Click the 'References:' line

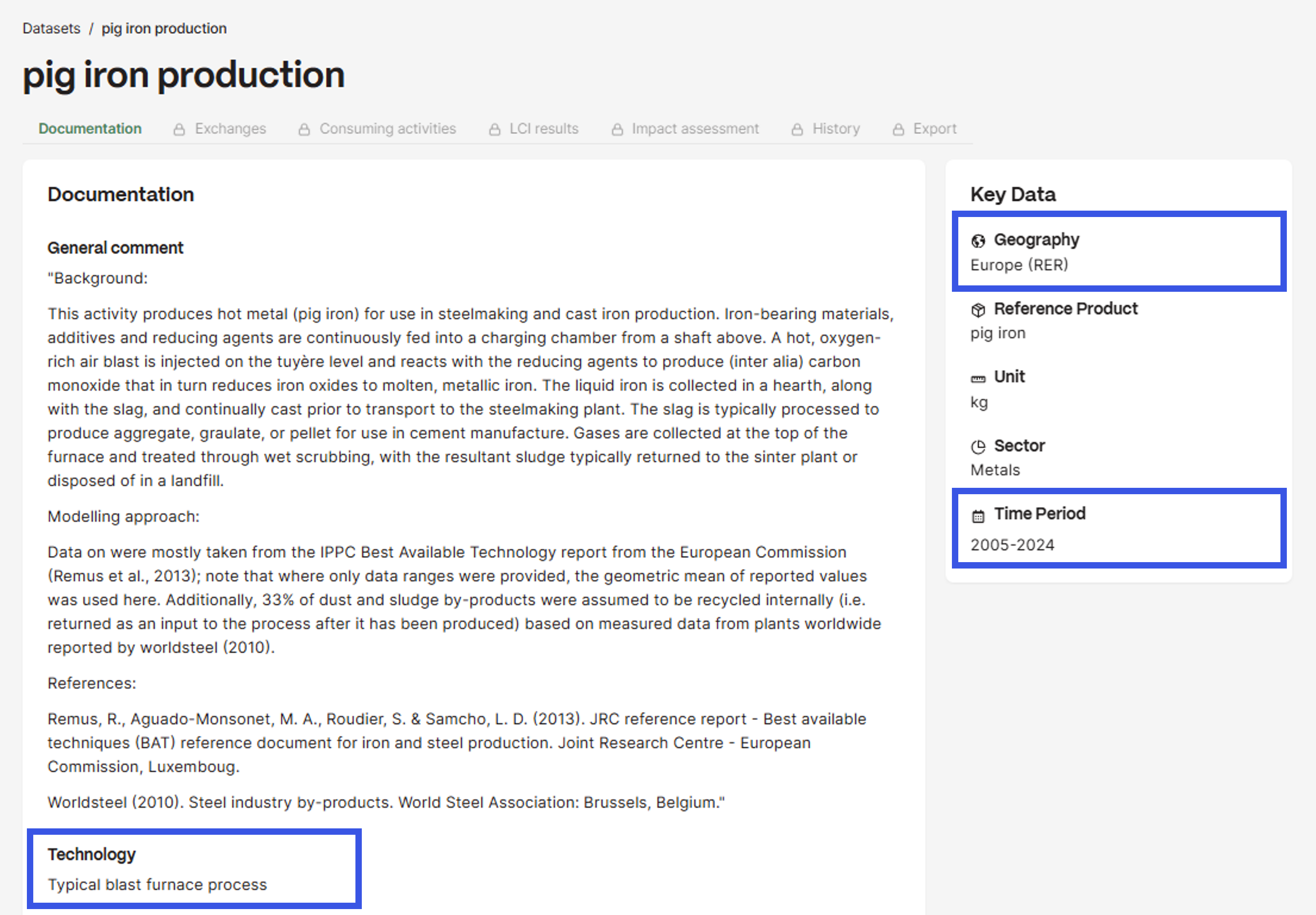pyautogui.click(x=92, y=683)
